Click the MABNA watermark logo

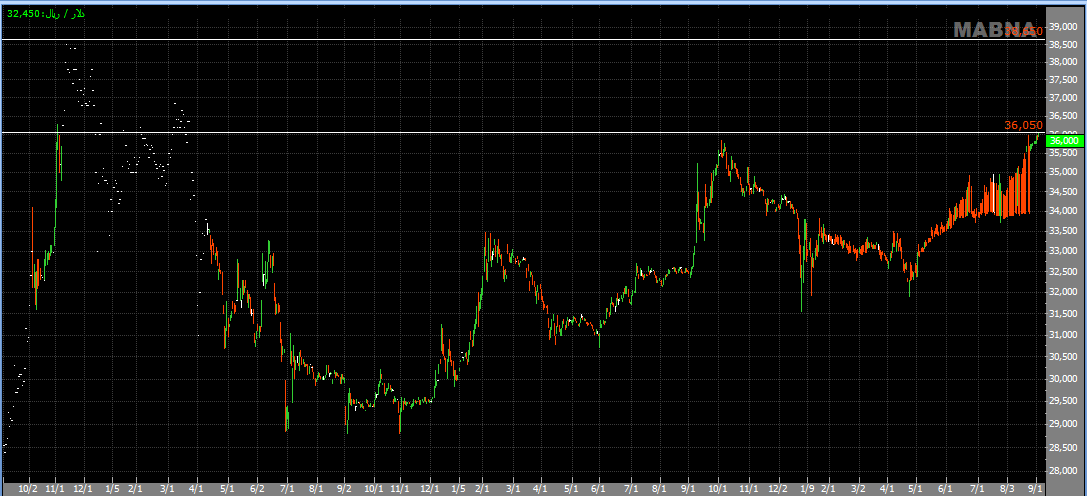coord(995,30)
